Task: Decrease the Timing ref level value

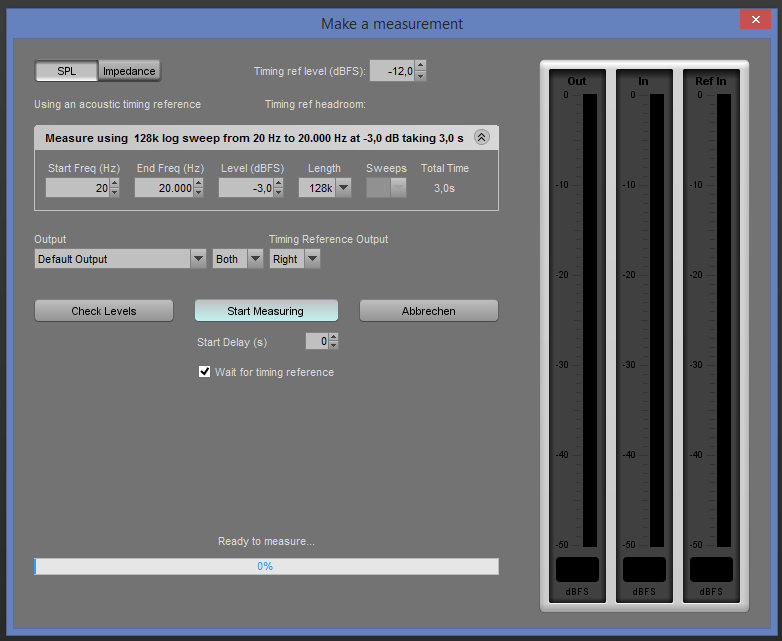Action: (420, 75)
